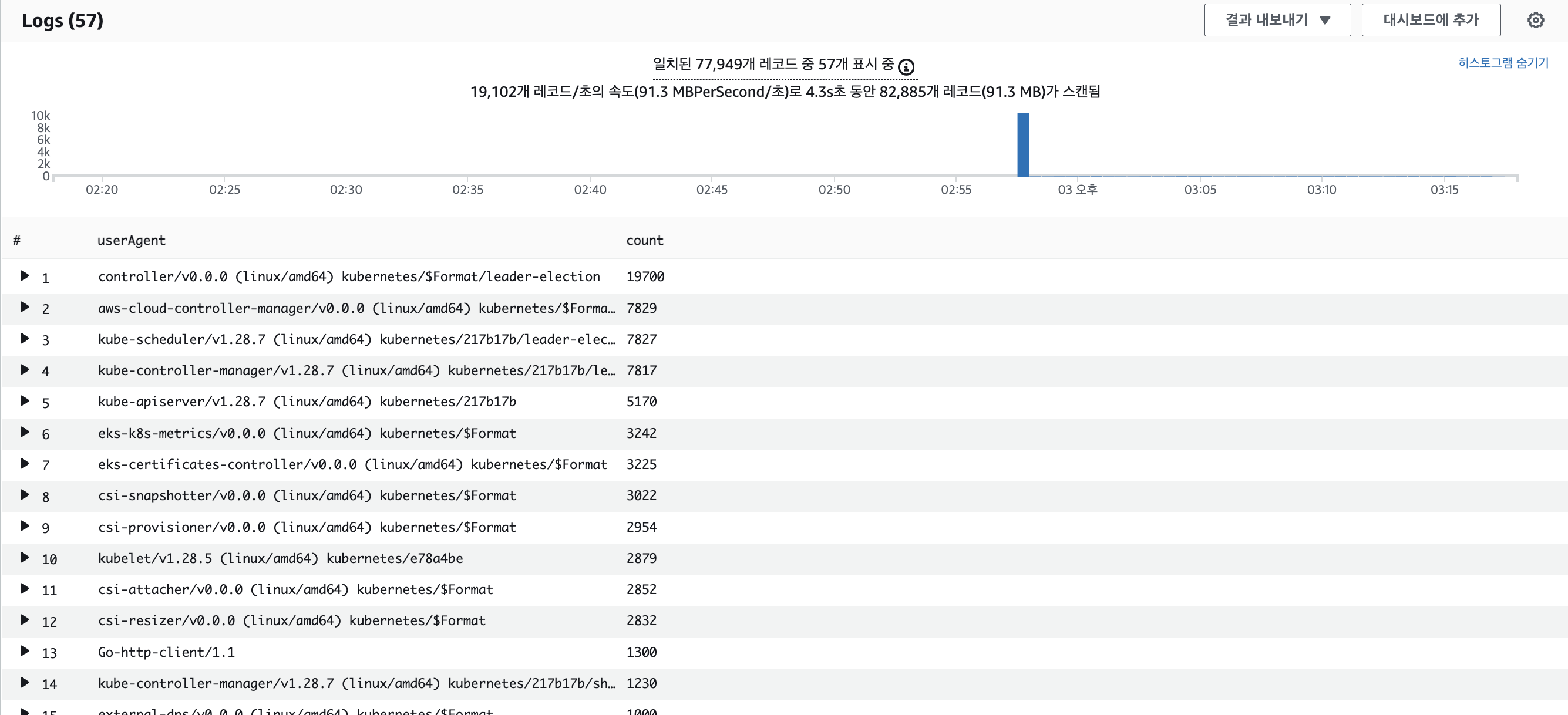Click the eks-certificates-controller userAgent cell

(352, 464)
